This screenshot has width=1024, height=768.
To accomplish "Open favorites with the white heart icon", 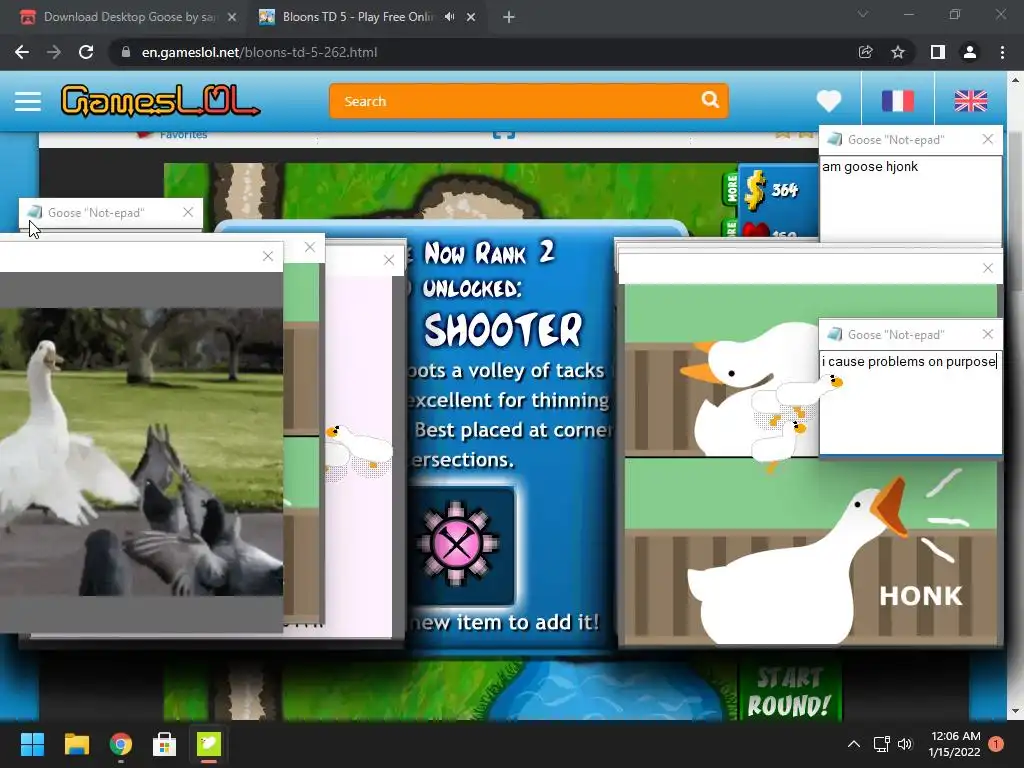I will point(829,101).
